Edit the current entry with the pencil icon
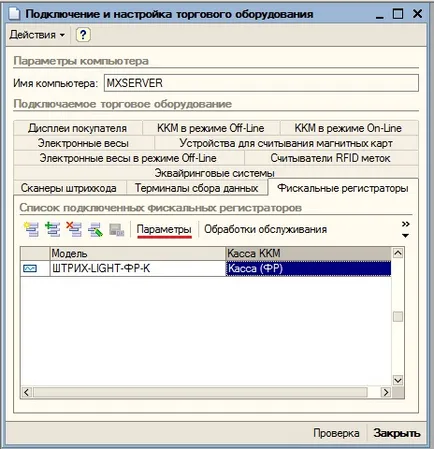 click(x=95, y=229)
